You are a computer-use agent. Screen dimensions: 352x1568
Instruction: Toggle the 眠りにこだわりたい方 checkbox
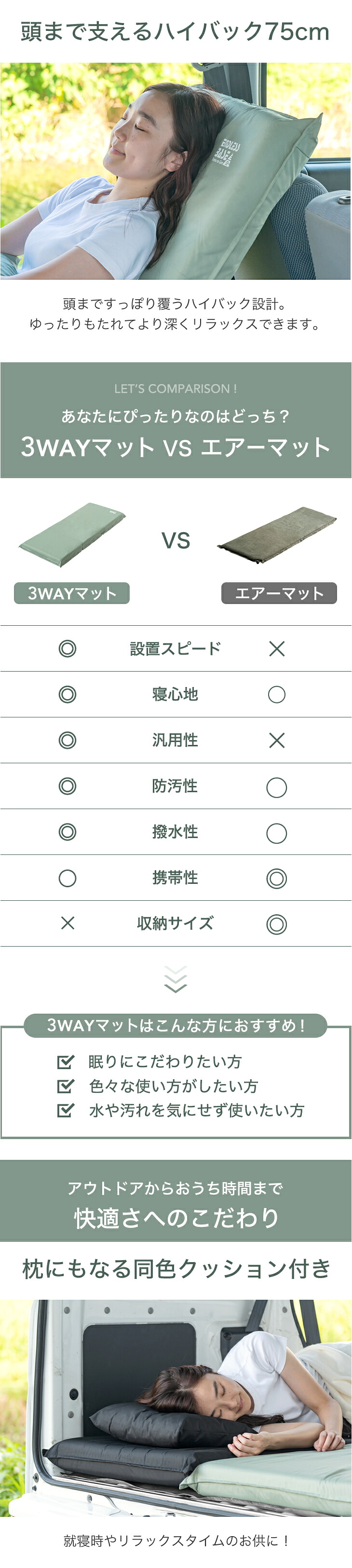coord(65,1062)
